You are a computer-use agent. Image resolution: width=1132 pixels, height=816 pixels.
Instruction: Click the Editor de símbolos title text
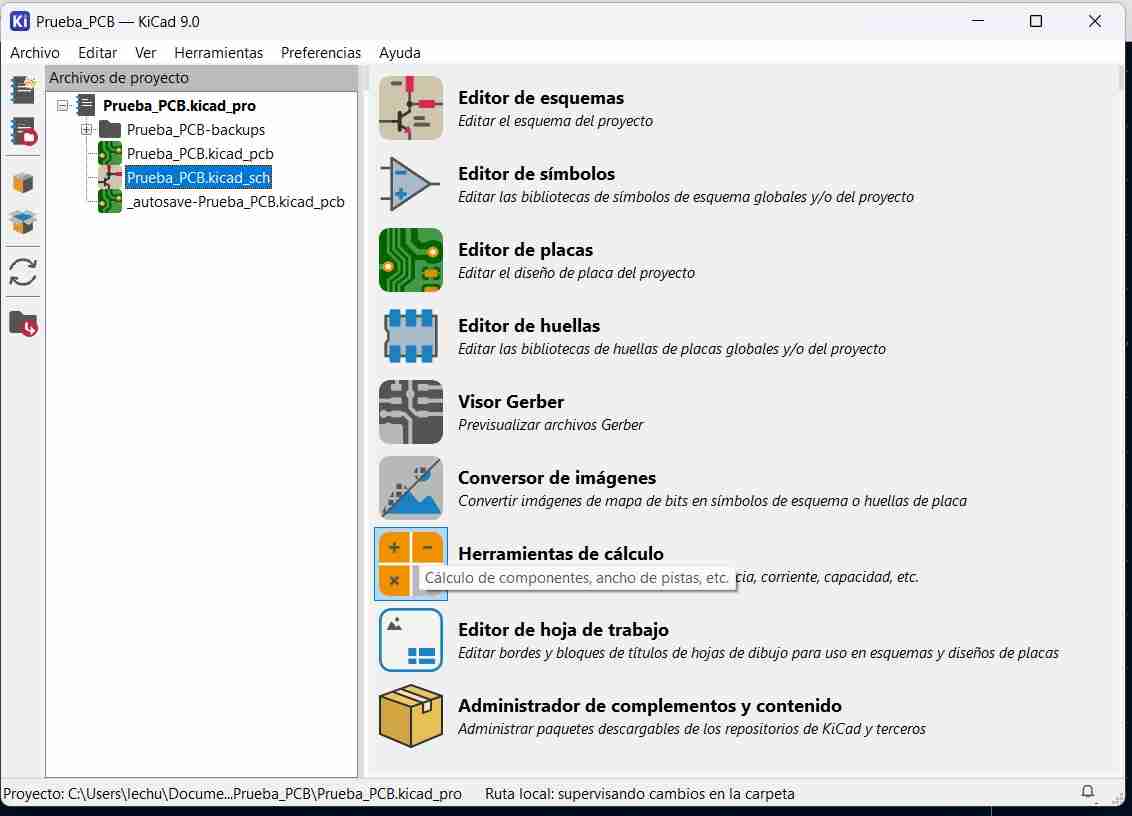coord(536,173)
